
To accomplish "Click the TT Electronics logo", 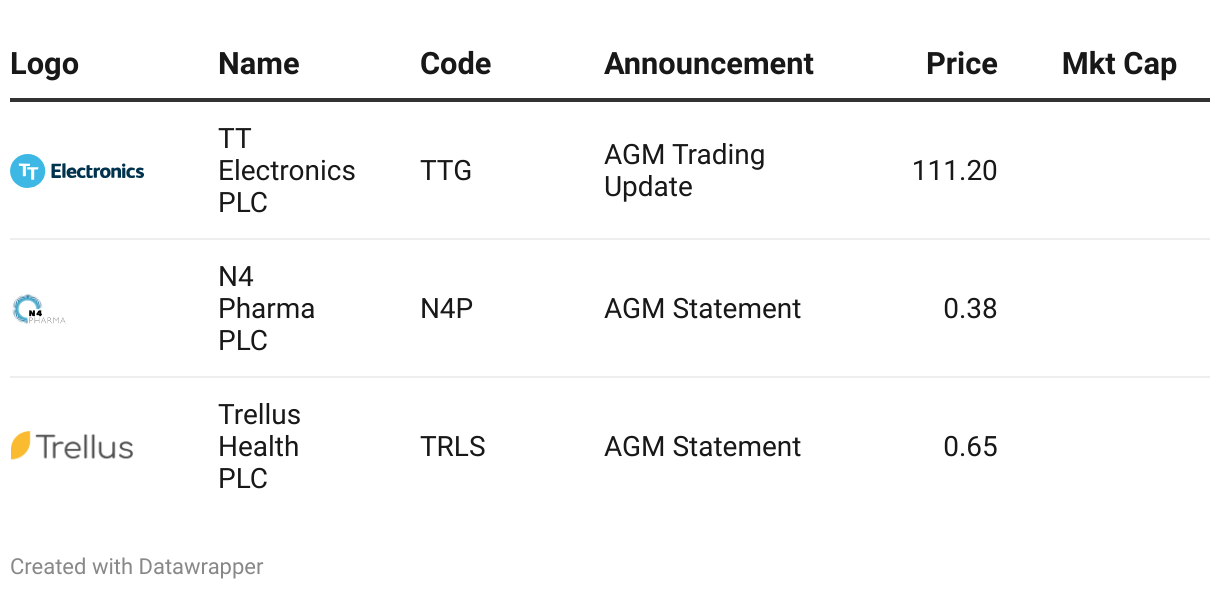I will click(x=77, y=171).
